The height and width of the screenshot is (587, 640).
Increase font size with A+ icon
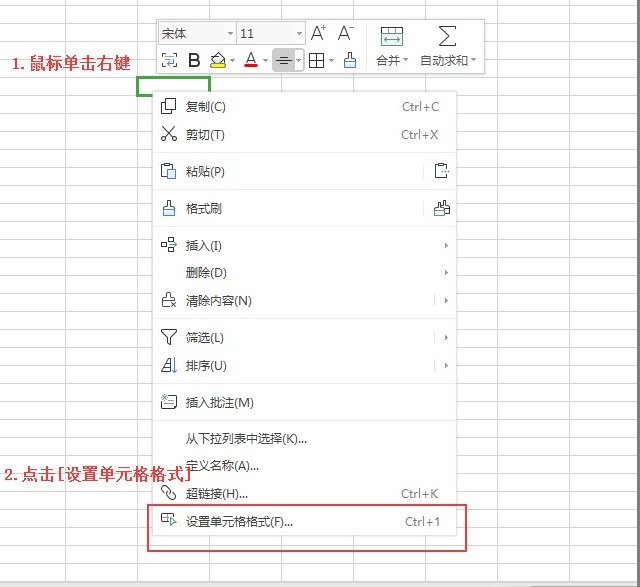[318, 33]
